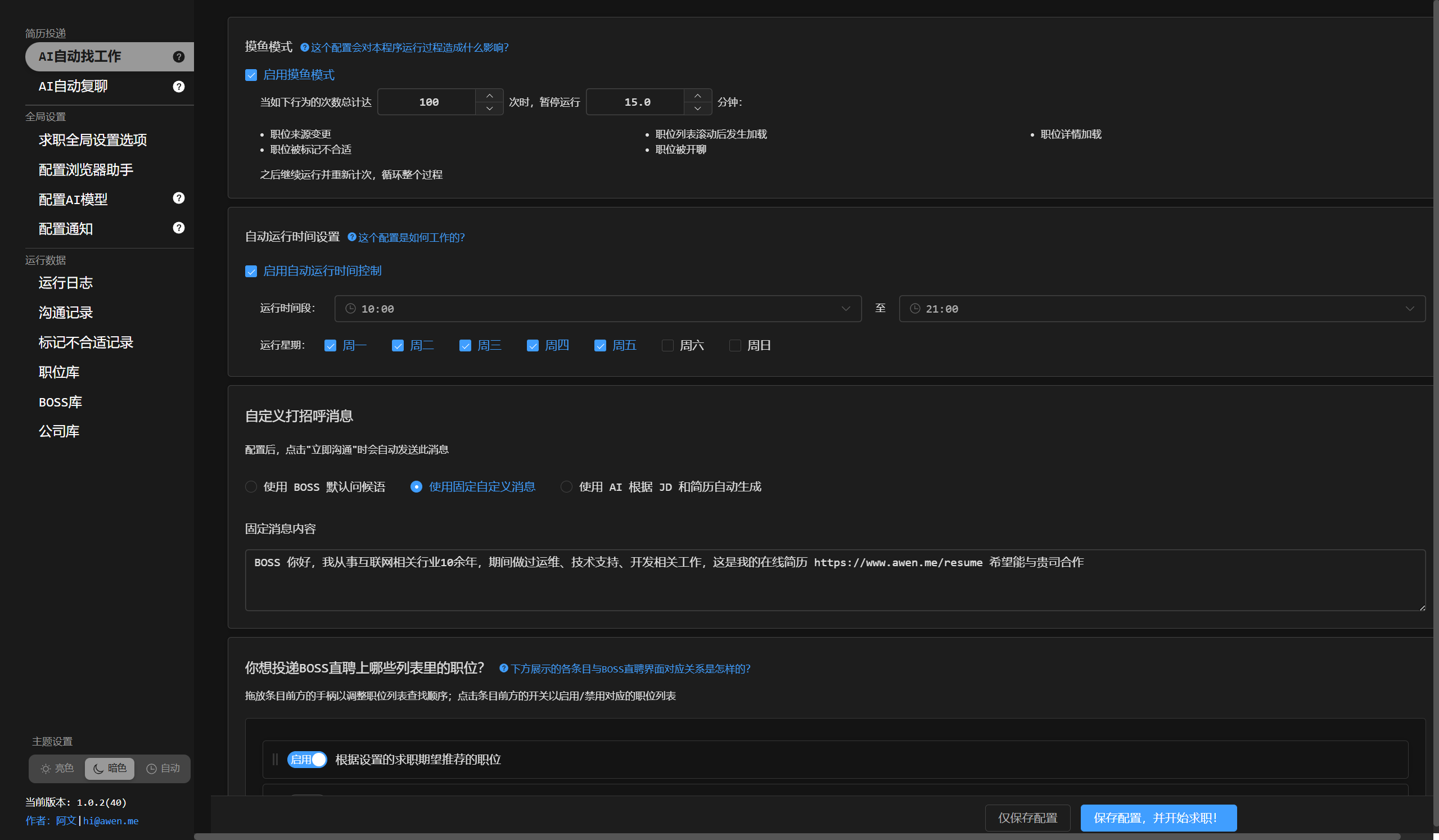Disable the 启用 toggle for recommended jobs

(307, 760)
